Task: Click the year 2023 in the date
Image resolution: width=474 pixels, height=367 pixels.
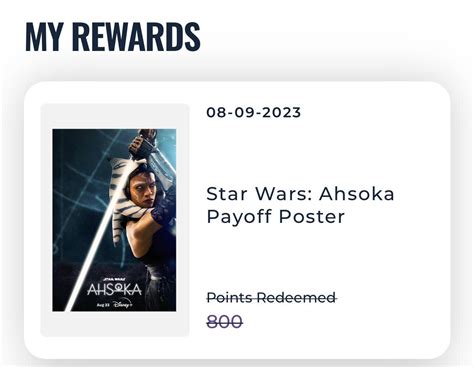Action: [x=282, y=112]
